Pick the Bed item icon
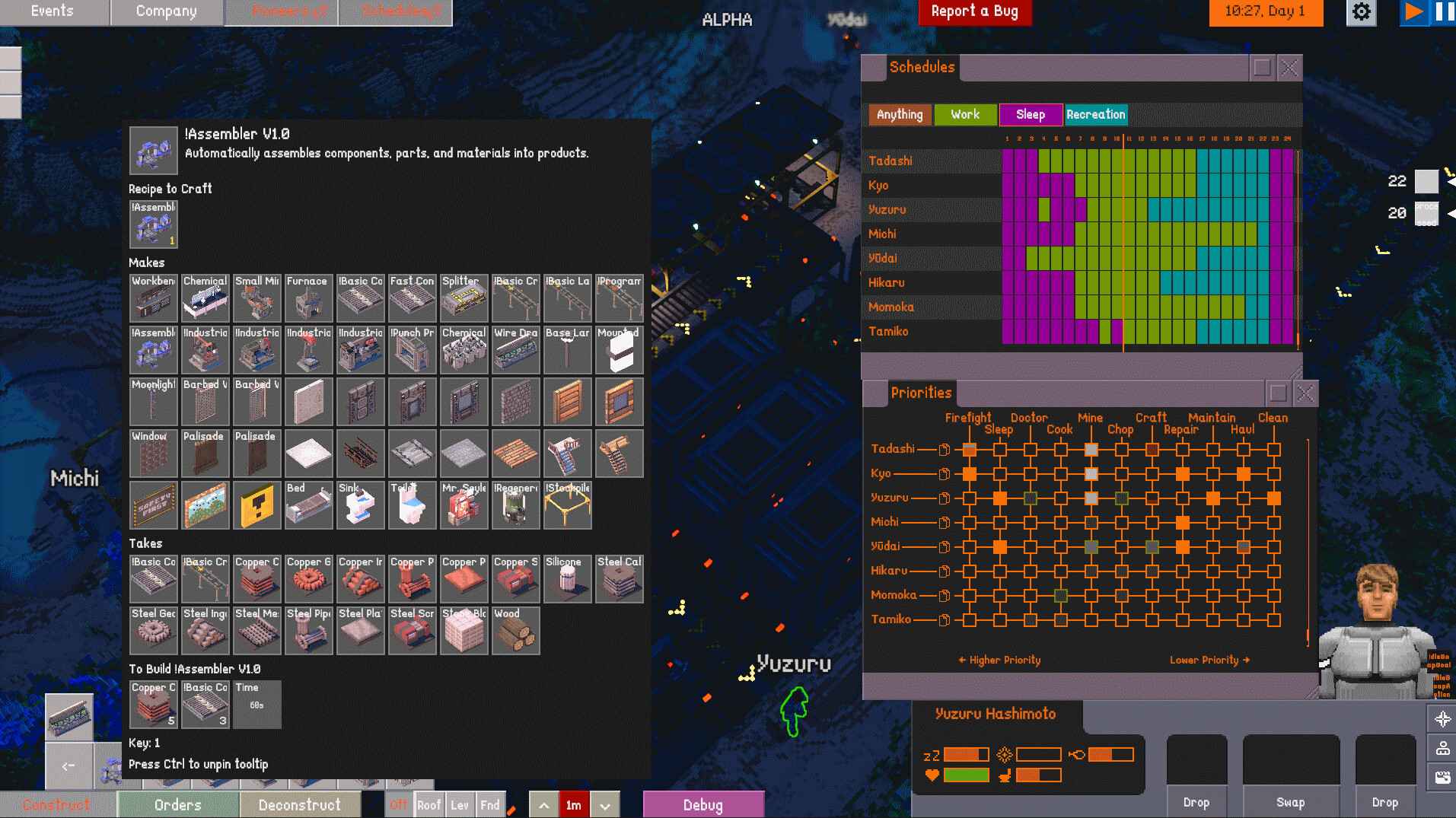The image size is (1456, 818). click(308, 504)
